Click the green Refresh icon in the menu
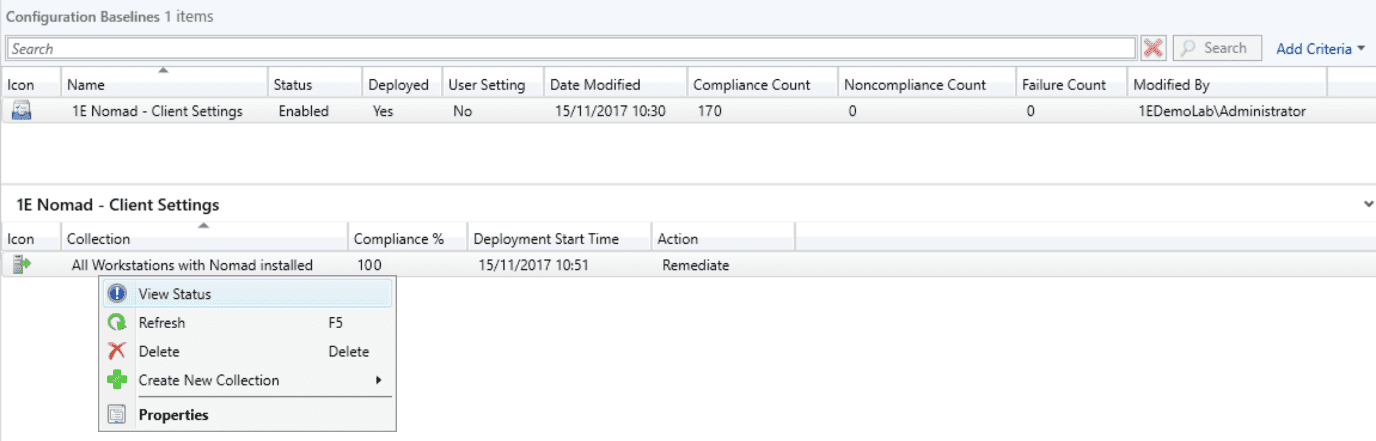 coord(117,323)
